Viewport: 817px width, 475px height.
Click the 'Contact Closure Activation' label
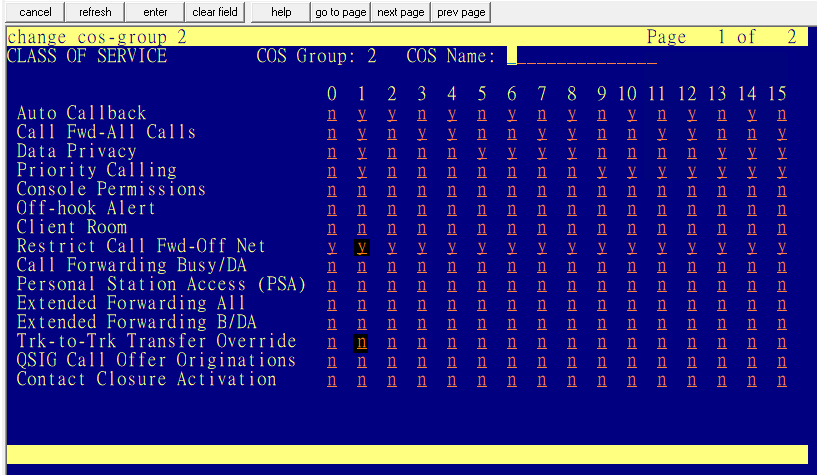pyautogui.click(x=146, y=379)
